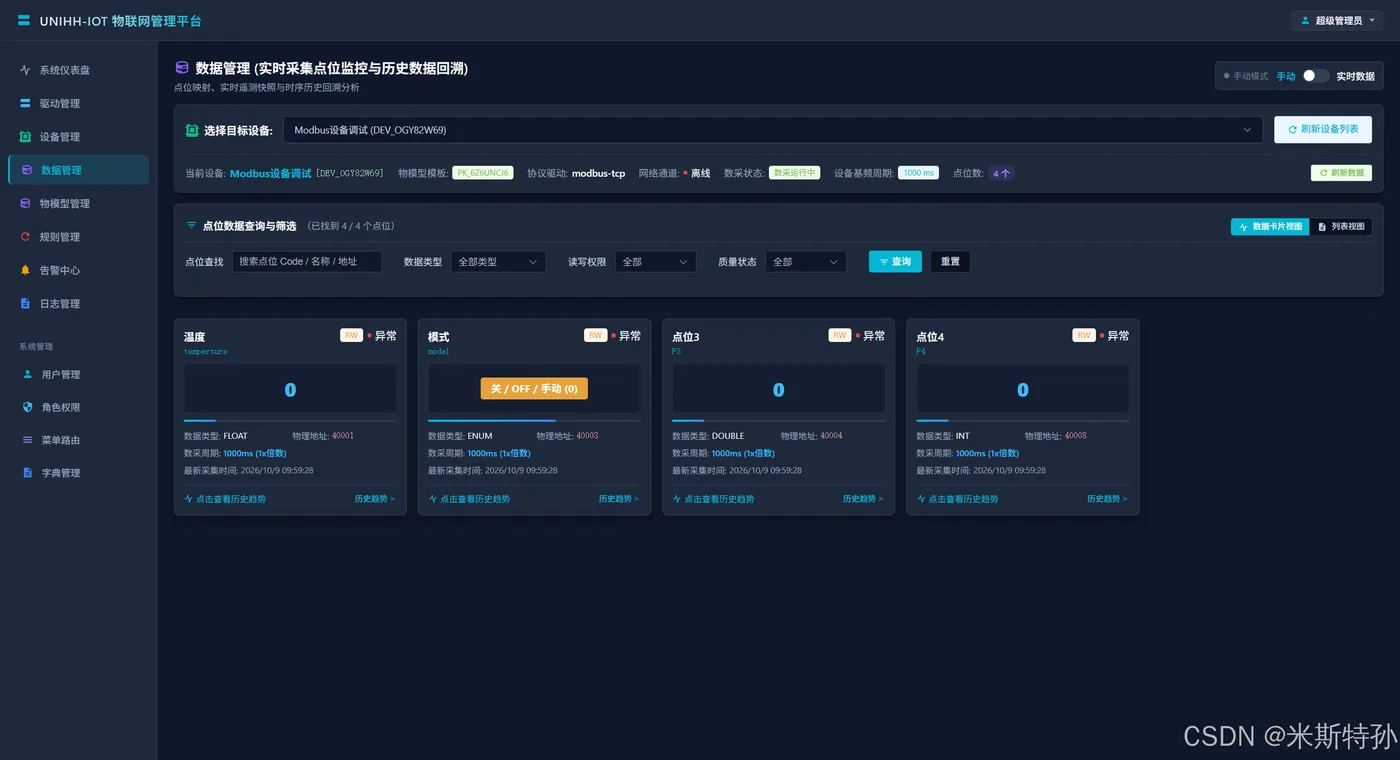Switch to the 列表视图 tab
Viewport: 1400px width, 760px height.
point(1341,227)
